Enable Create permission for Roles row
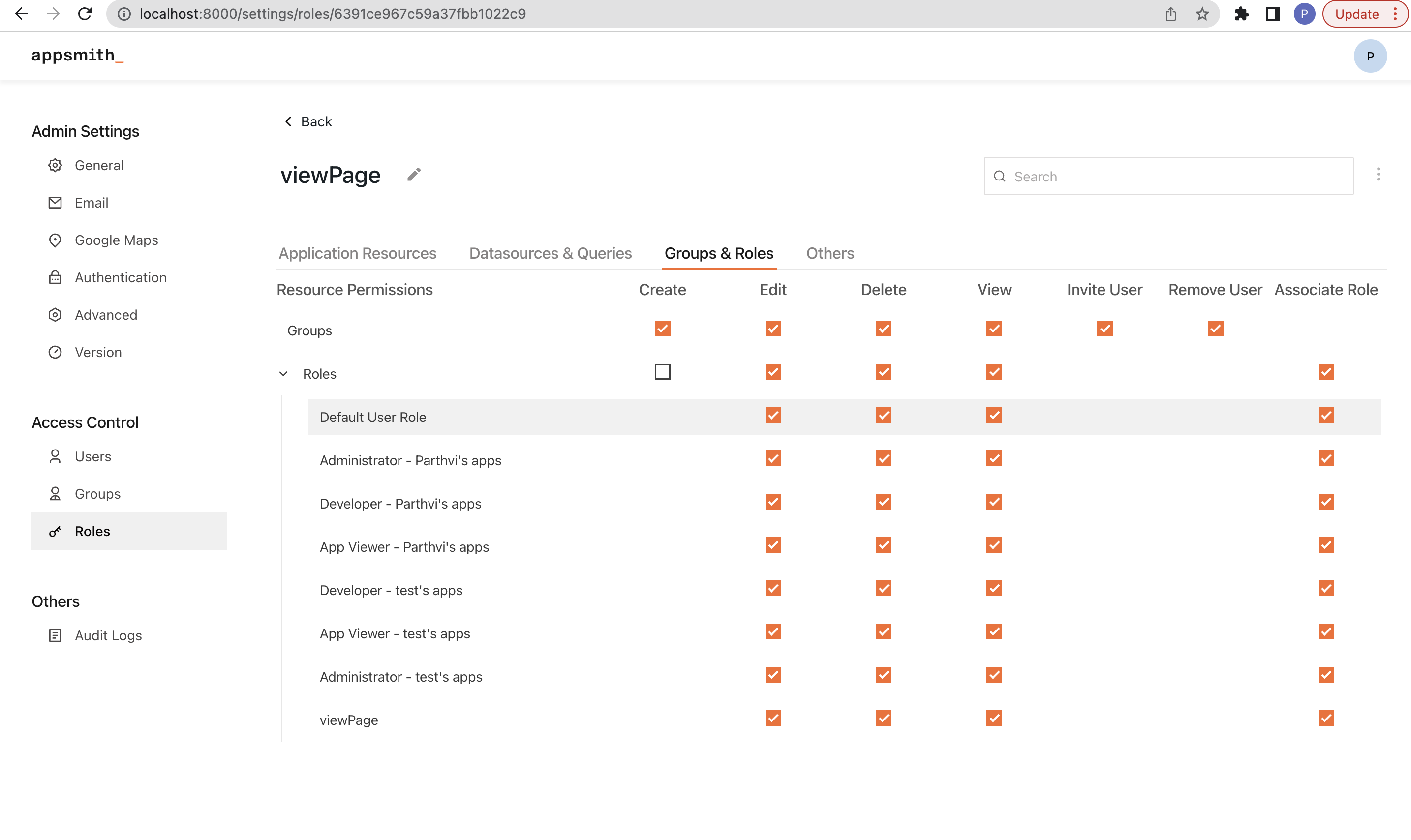 (x=662, y=372)
